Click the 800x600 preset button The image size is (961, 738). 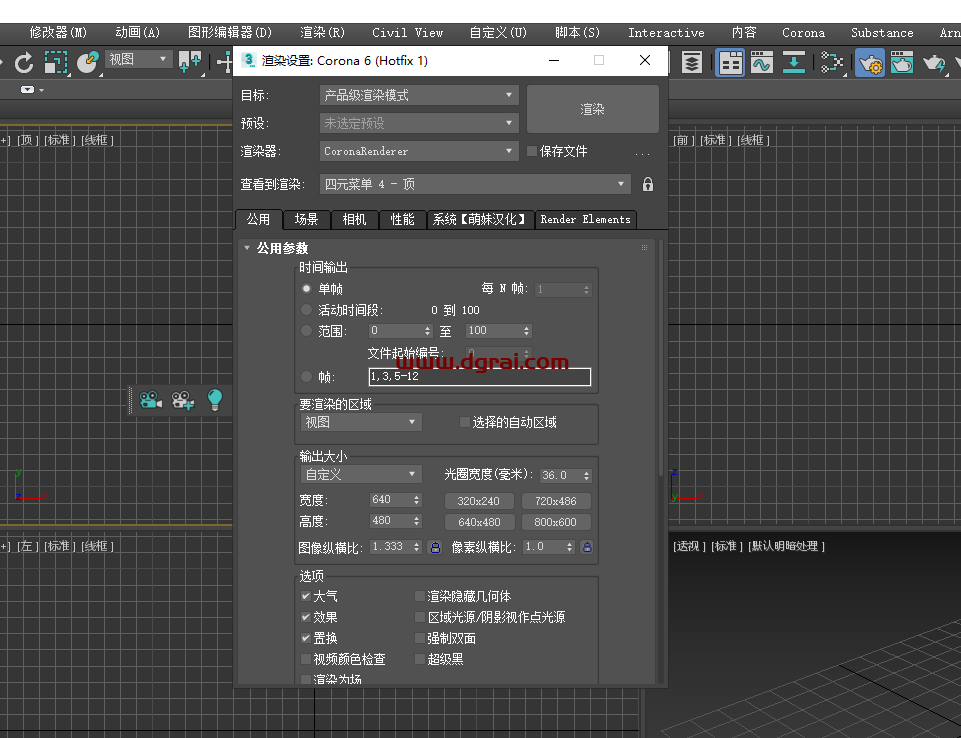point(556,522)
